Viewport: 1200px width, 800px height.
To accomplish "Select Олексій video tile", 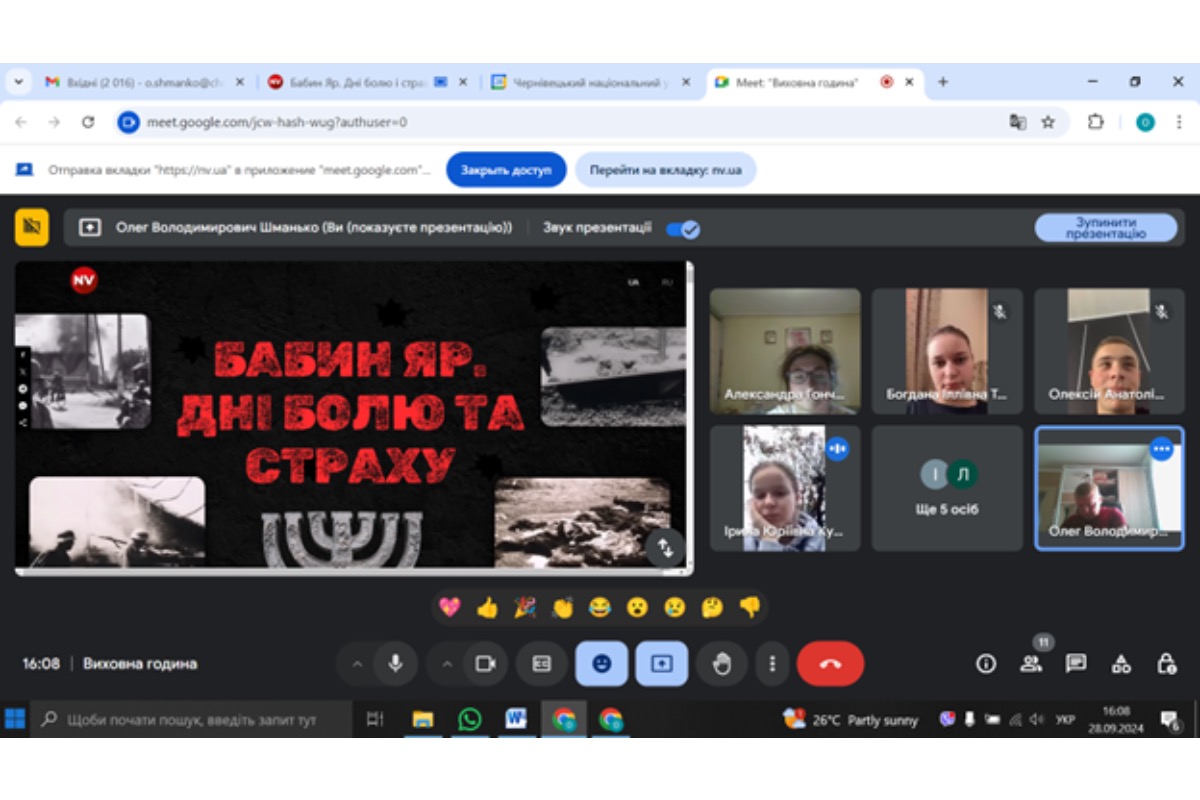I will pyautogui.click(x=1109, y=351).
